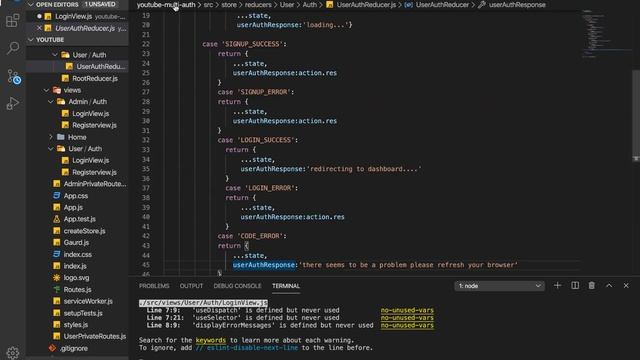The width and height of the screenshot is (640, 360).
Task: Open index.js file
Action: [75, 266]
